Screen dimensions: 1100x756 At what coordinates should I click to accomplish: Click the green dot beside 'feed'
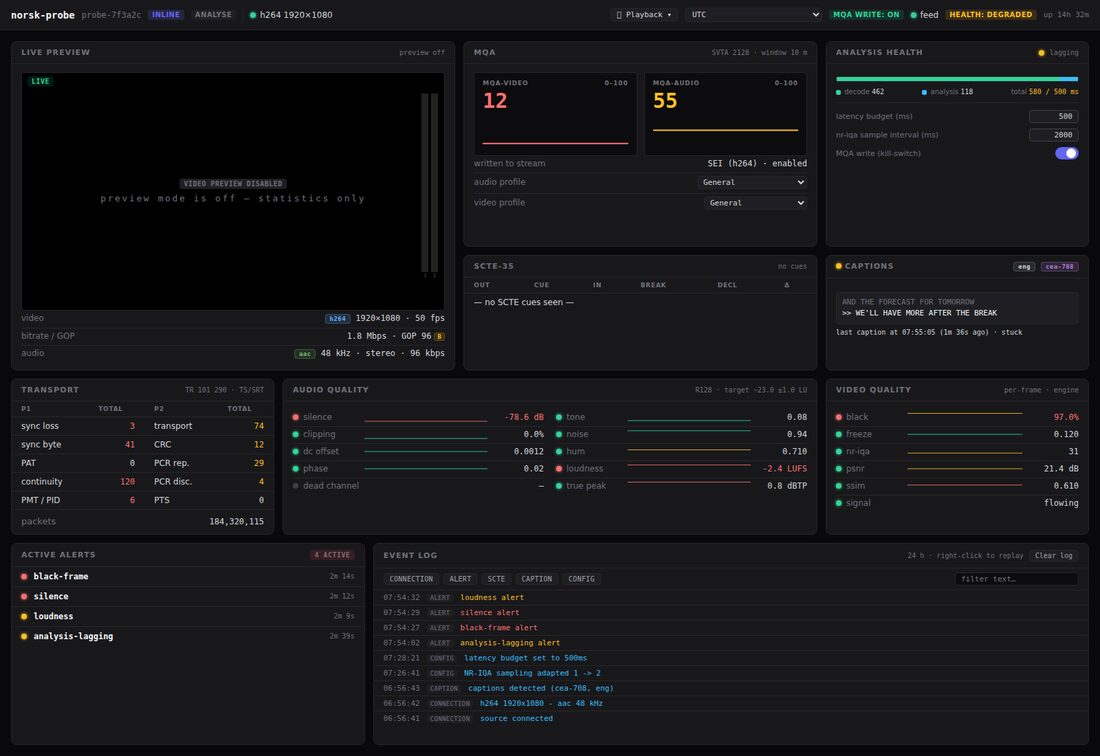point(913,15)
